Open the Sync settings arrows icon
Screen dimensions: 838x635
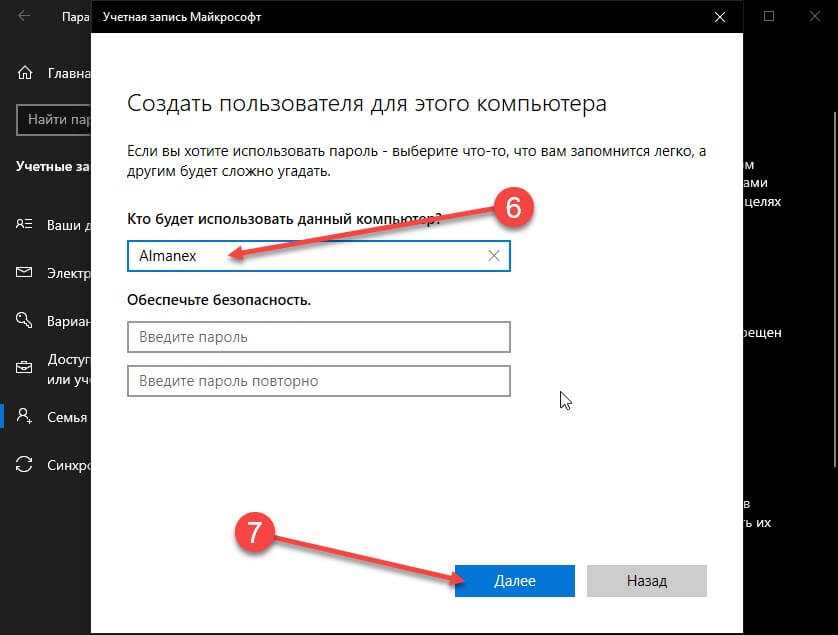pos(24,464)
